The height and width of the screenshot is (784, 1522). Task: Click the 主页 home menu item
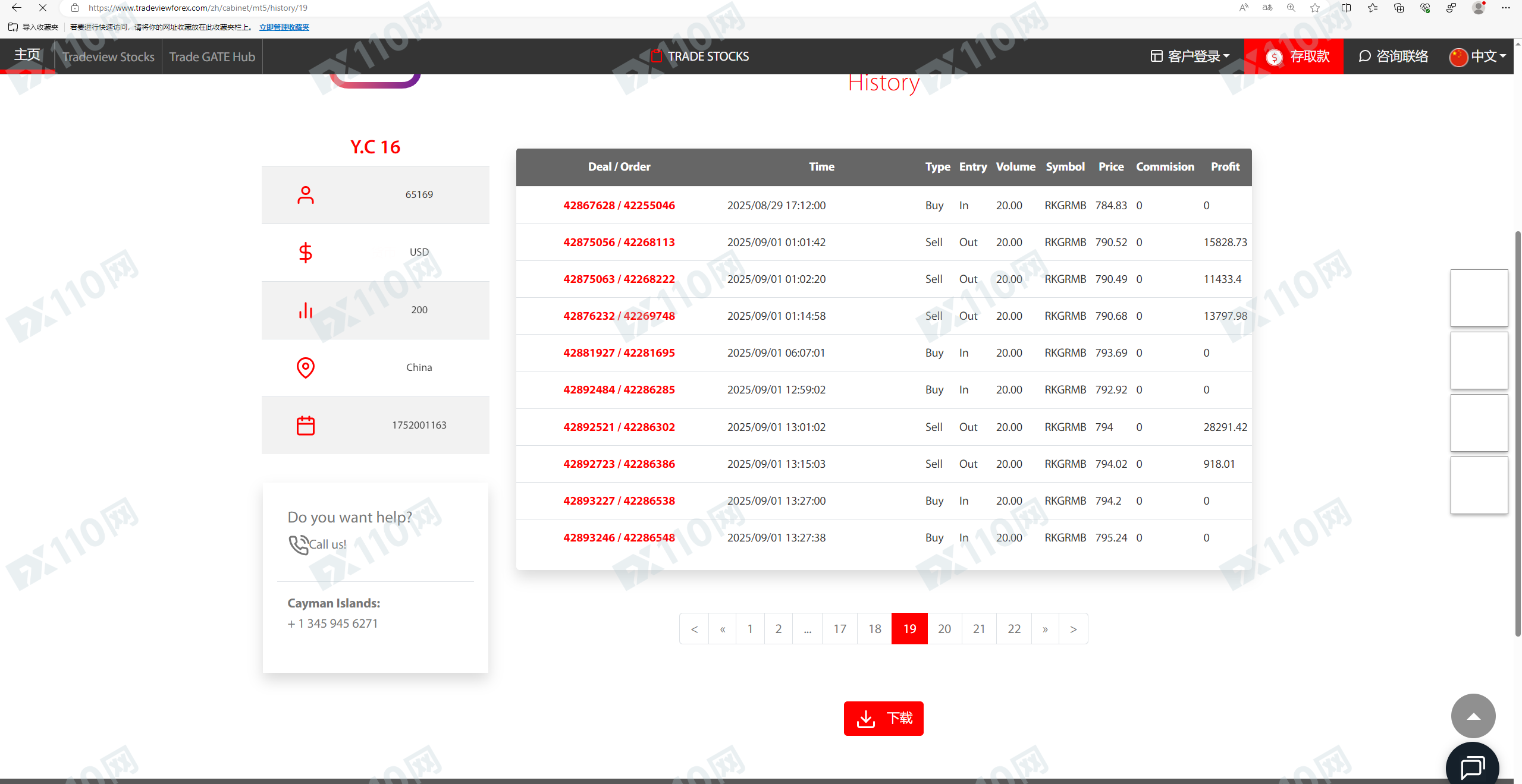coord(27,55)
